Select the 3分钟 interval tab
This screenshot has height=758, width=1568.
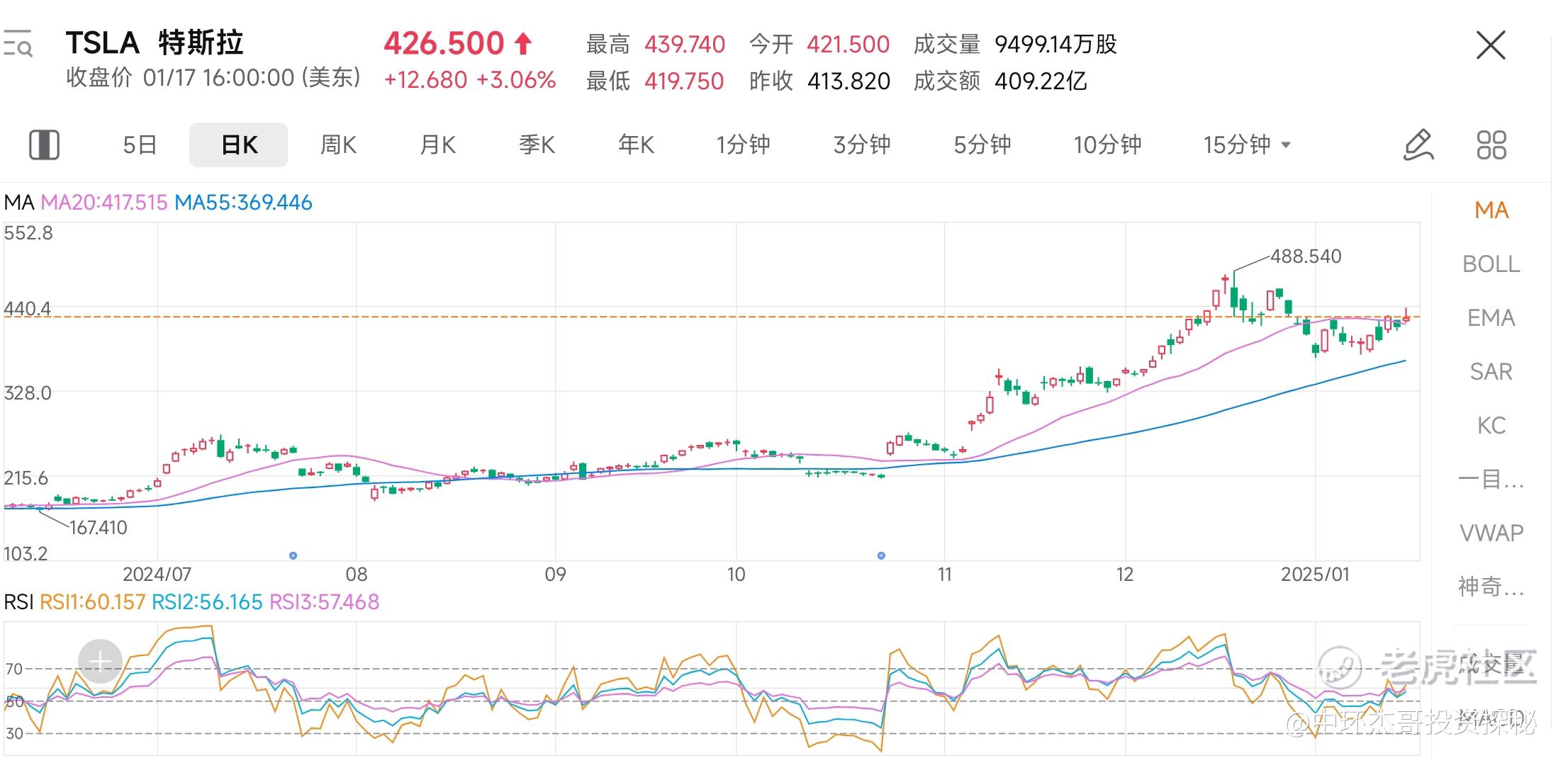pos(862,145)
